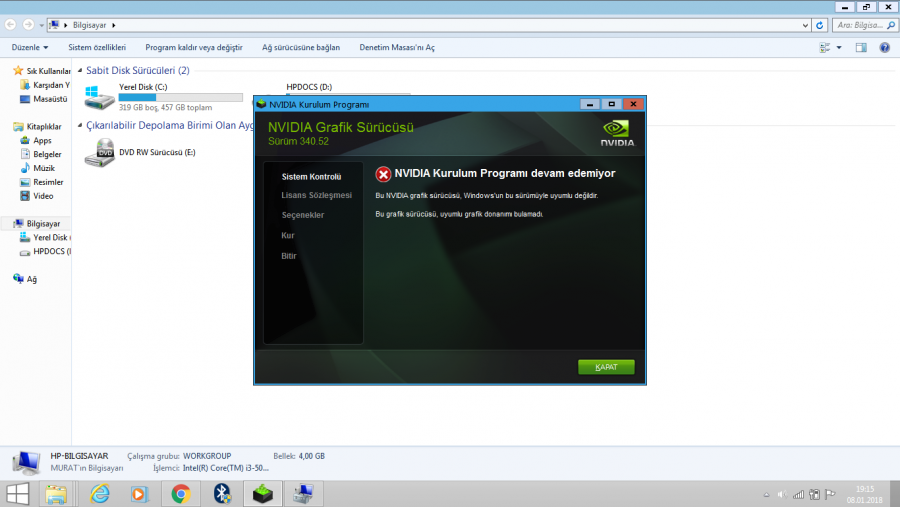The image size is (900, 507).
Task: Open the Düzenle dropdown menu
Action: [x=29, y=48]
